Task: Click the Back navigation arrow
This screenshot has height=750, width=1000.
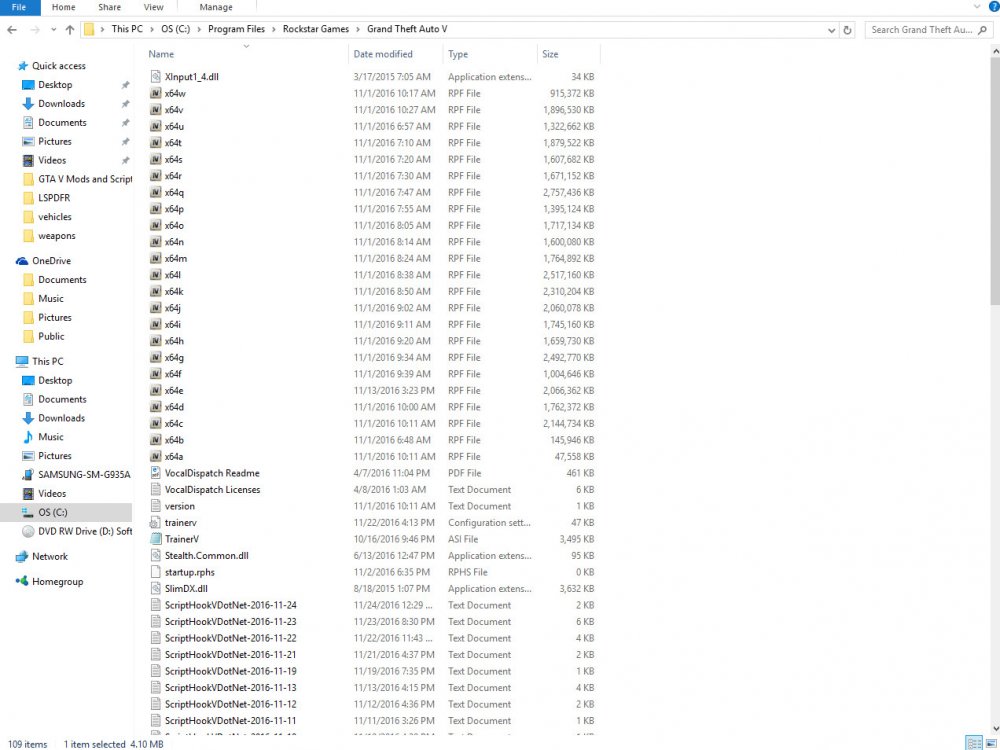Action: click(12, 29)
